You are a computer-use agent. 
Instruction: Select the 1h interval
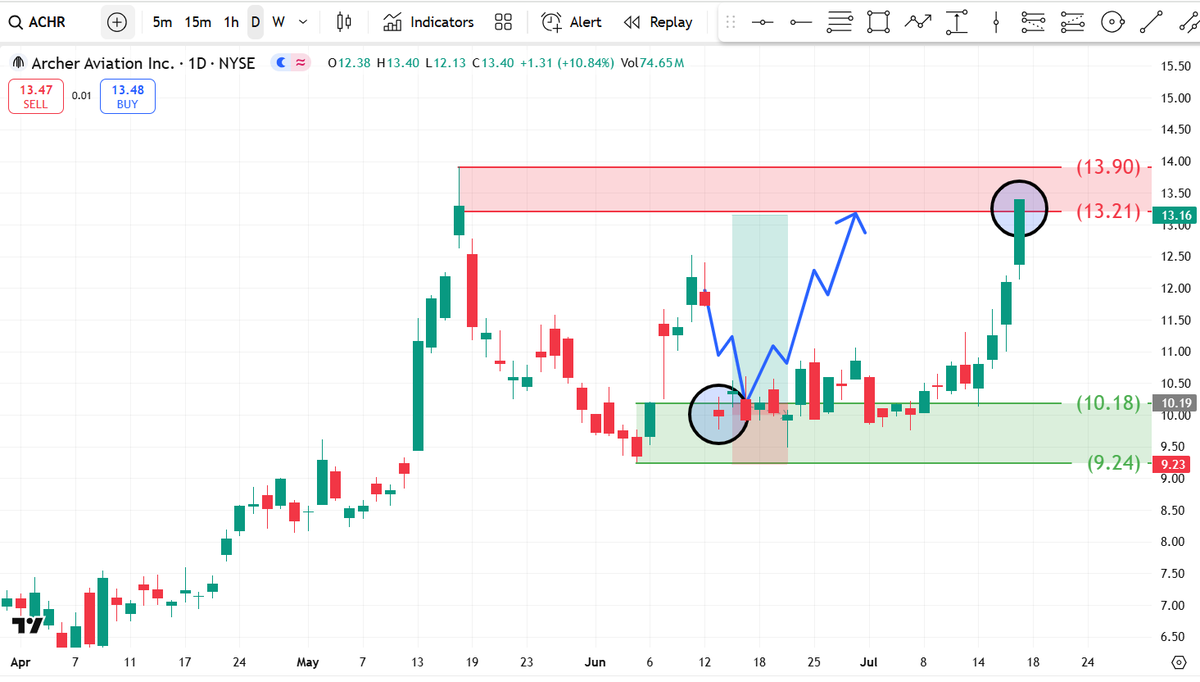tap(231, 22)
